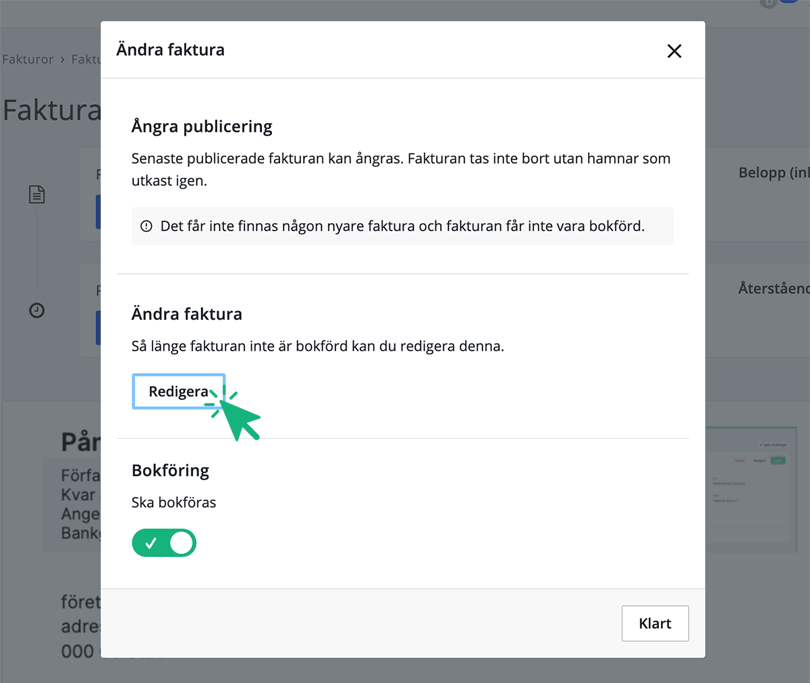810x683 pixels.
Task: Open the user avatar icon at top right
Action: click(x=767, y=3)
